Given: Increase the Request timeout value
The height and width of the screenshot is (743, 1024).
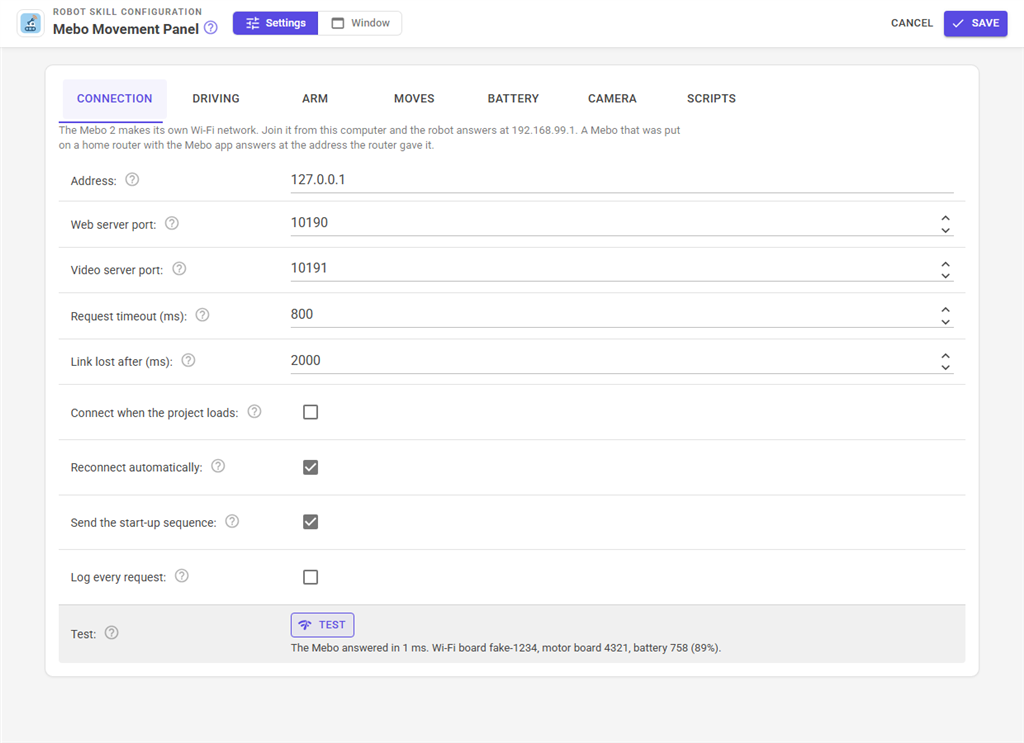Looking at the screenshot, I should [x=945, y=309].
